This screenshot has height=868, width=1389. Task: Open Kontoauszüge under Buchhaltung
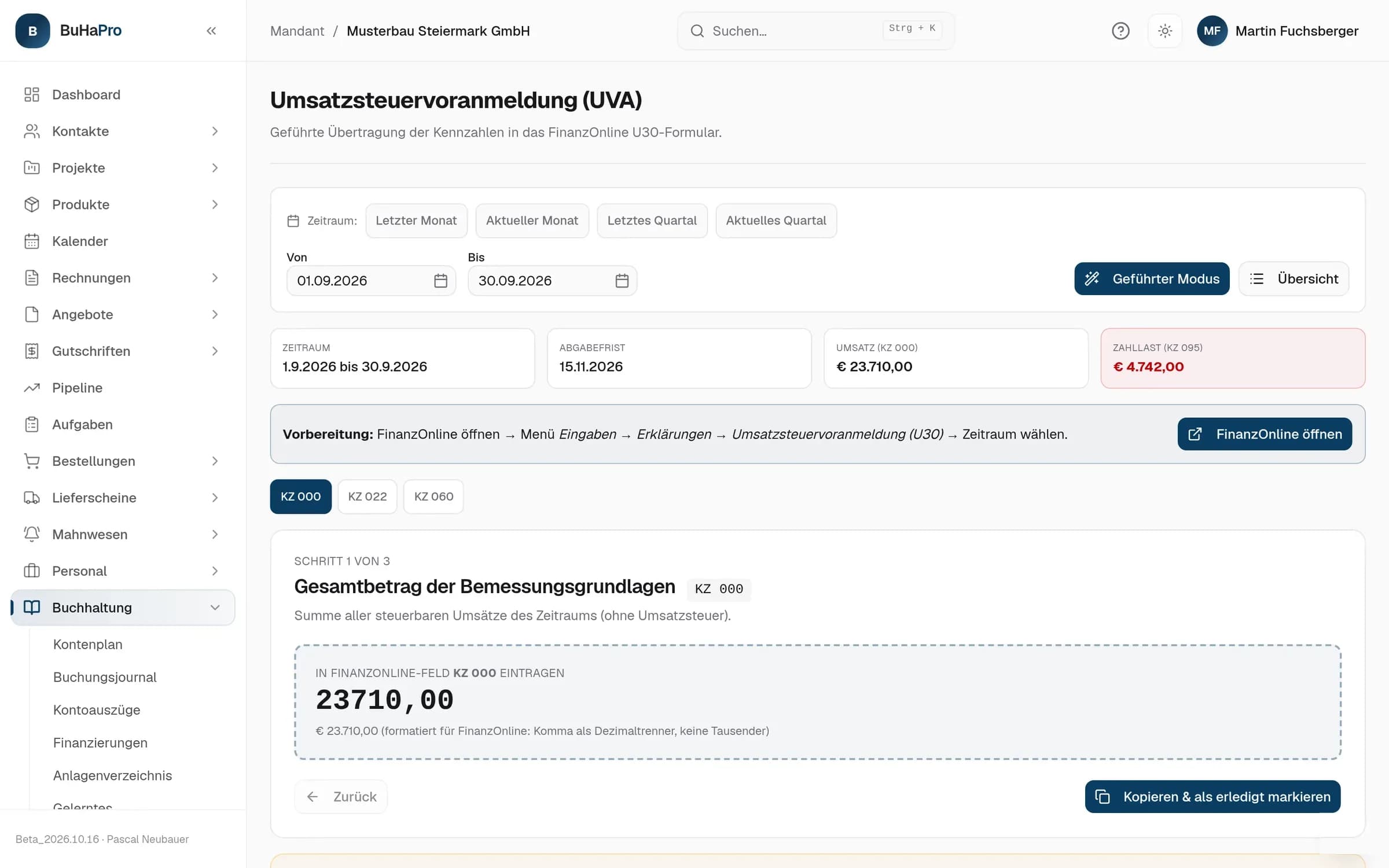[97, 710]
